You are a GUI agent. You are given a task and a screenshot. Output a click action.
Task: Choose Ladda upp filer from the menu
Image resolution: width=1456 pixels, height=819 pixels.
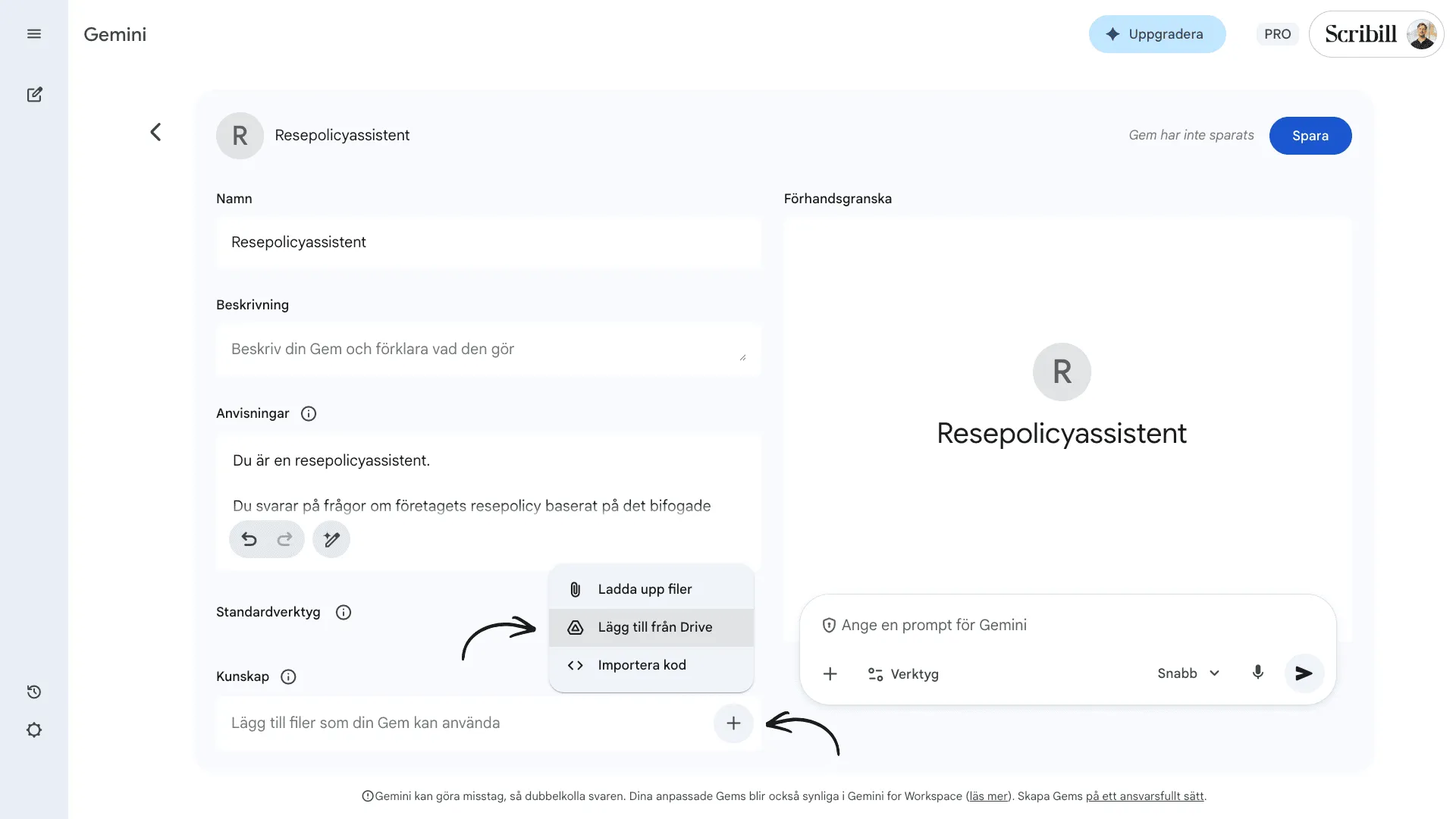click(x=651, y=589)
